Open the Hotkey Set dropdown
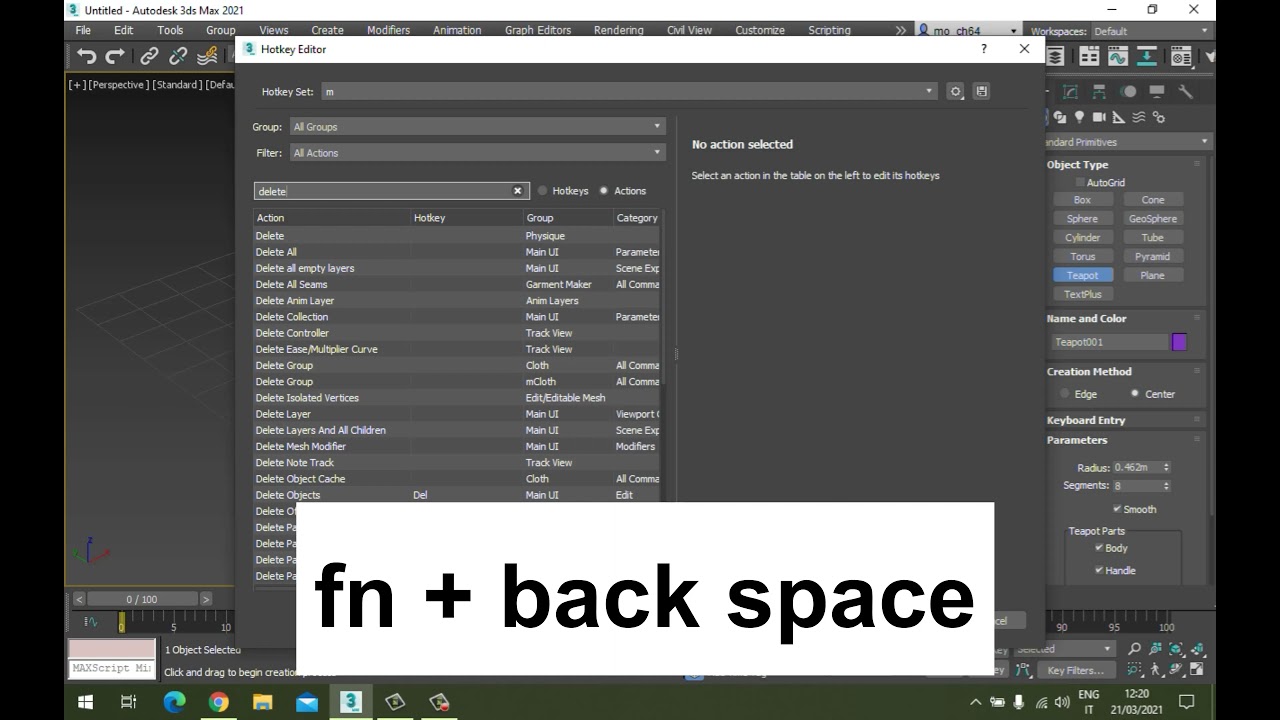 (x=629, y=91)
